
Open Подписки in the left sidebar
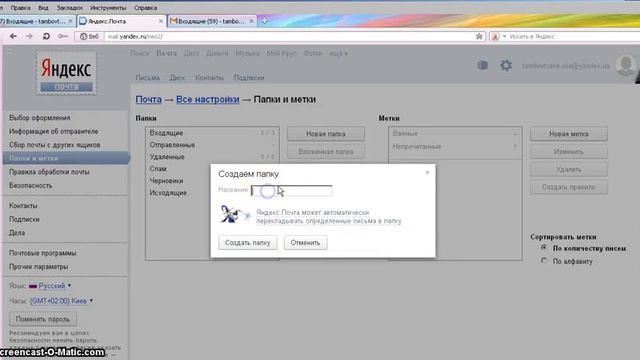click(24, 219)
